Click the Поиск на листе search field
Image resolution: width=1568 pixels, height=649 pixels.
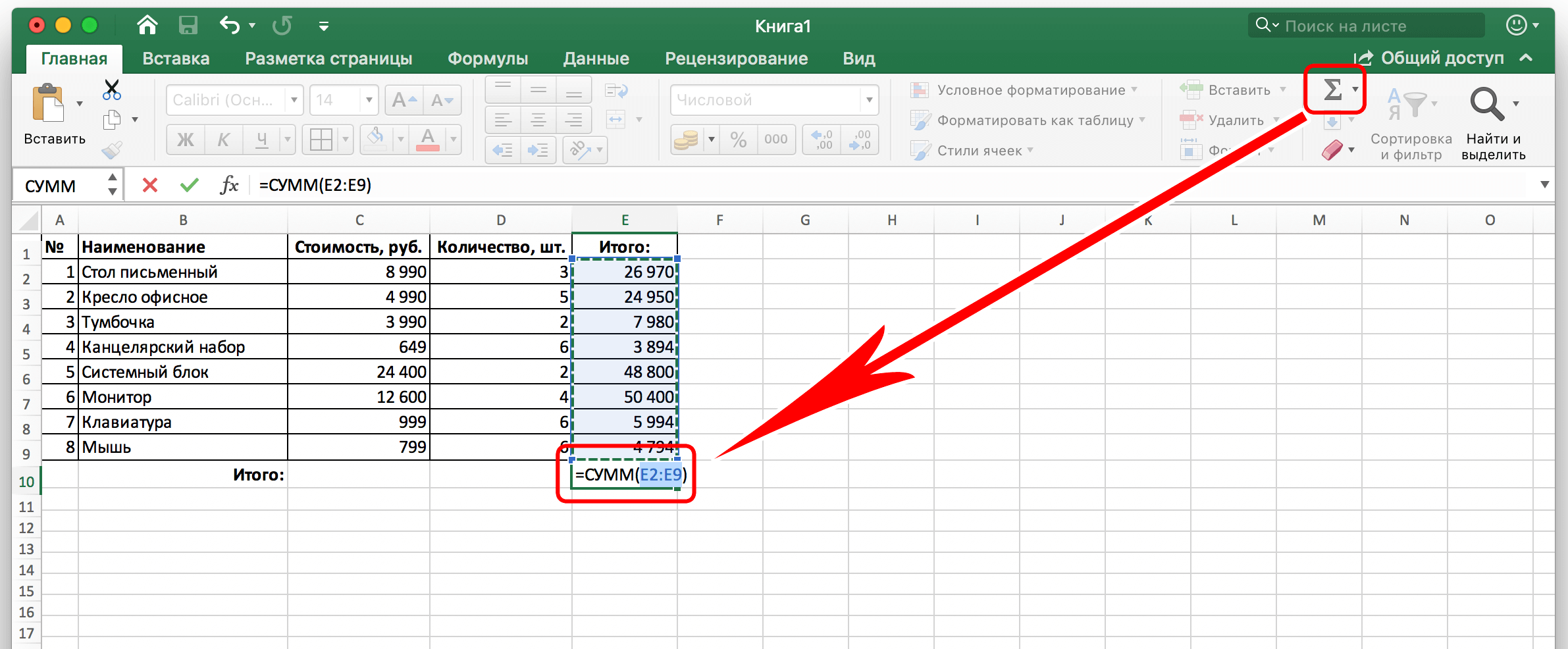click(1367, 26)
